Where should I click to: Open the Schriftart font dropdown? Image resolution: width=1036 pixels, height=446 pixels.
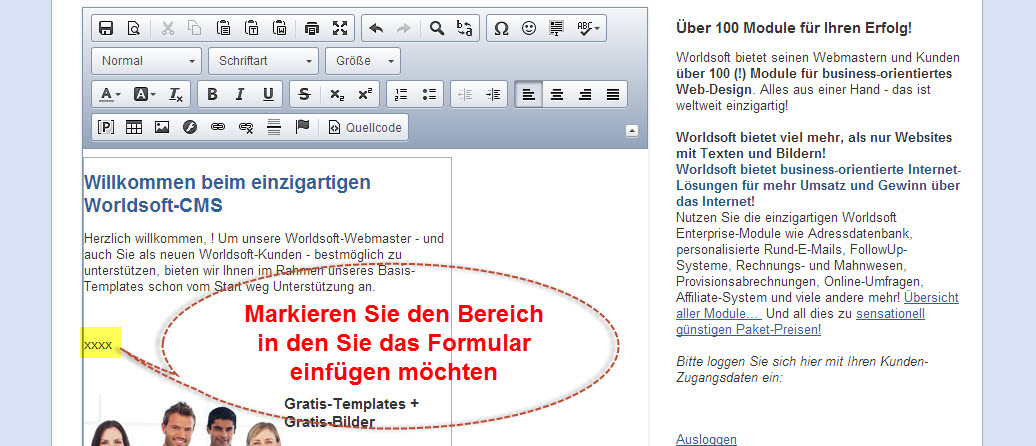[x=263, y=61]
